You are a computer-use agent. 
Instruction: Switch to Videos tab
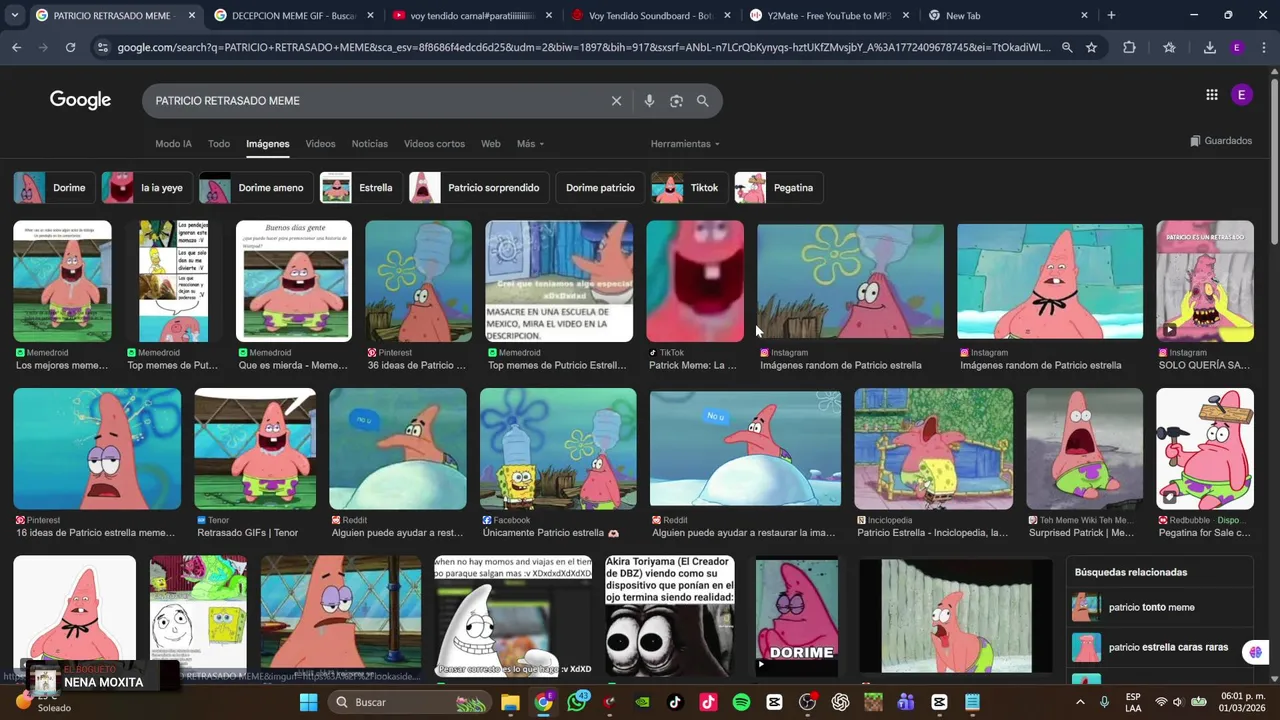coord(320,144)
